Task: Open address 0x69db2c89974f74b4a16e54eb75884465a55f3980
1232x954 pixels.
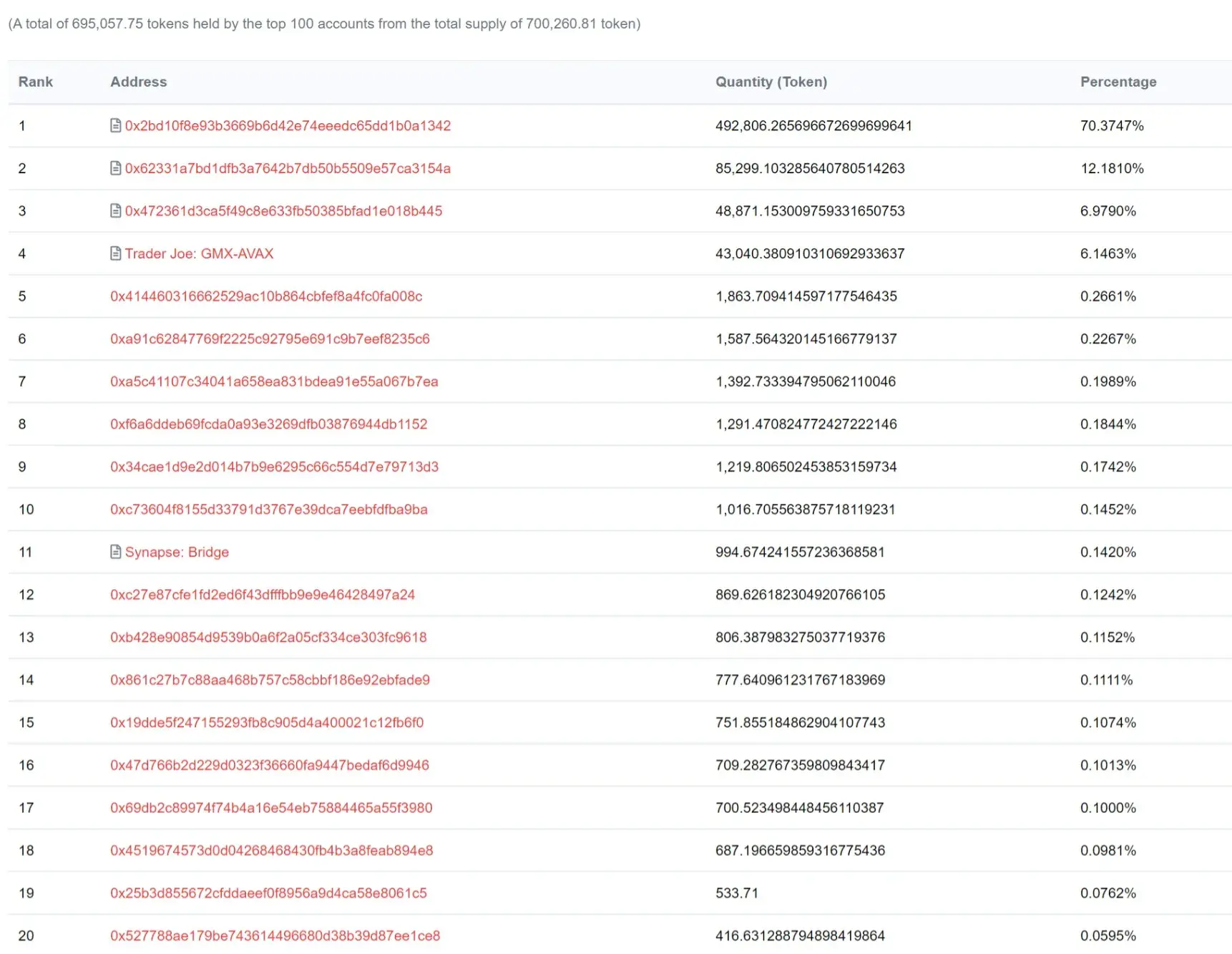Action: click(271, 807)
